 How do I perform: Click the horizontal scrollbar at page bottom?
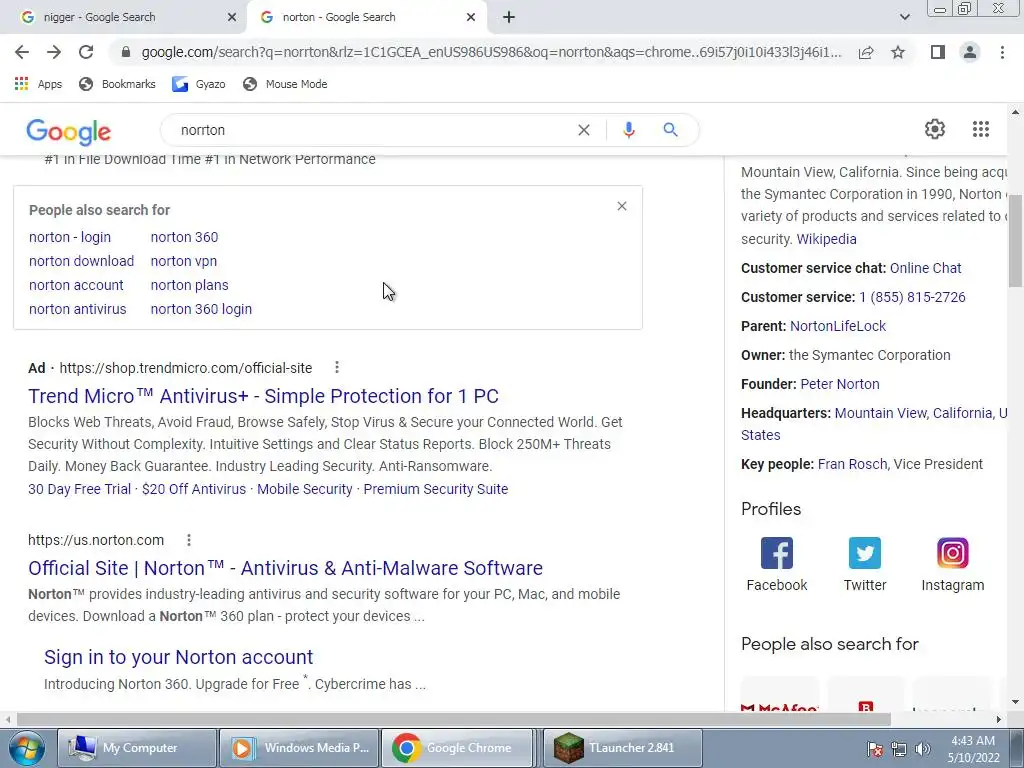tap(454, 719)
